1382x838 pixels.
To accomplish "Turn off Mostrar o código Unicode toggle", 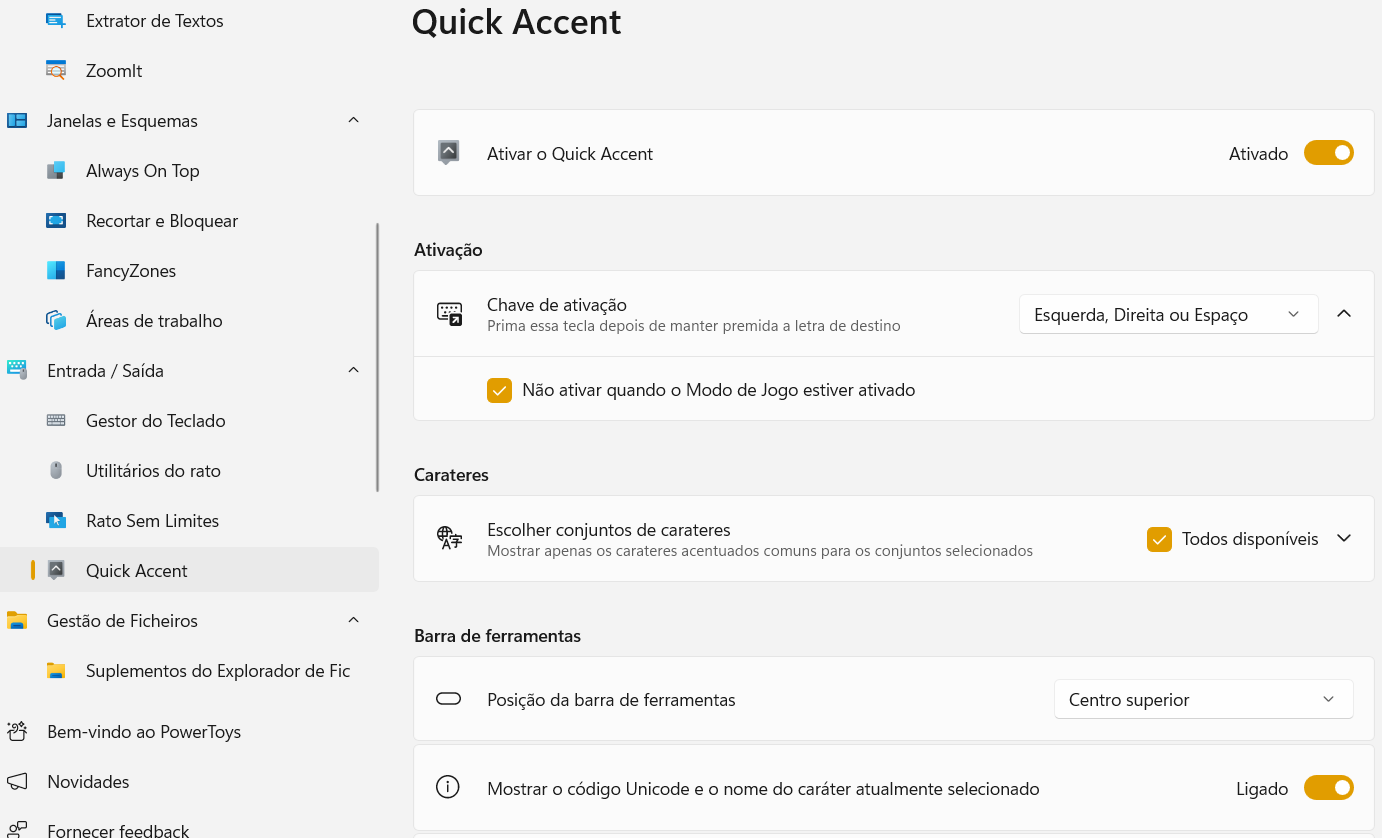I will point(1328,788).
